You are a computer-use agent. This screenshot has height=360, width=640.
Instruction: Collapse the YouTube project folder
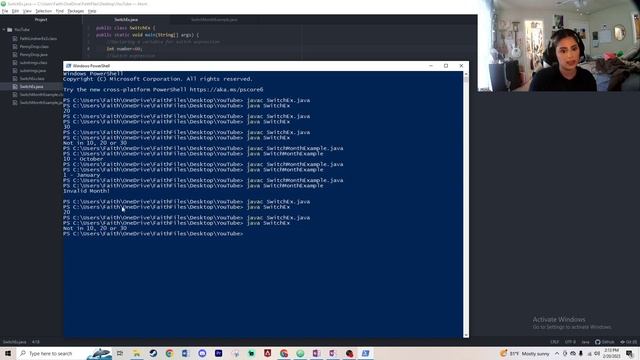pyautogui.click(x=4, y=30)
